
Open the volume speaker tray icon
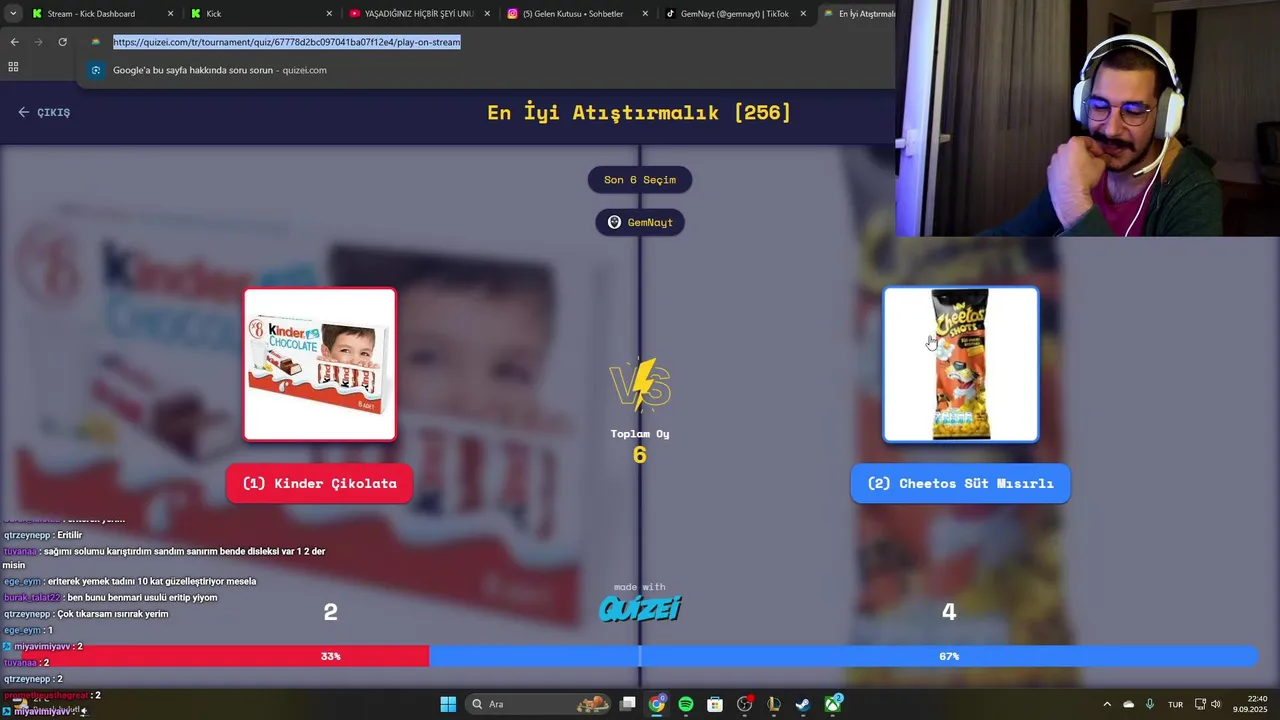(x=1216, y=704)
